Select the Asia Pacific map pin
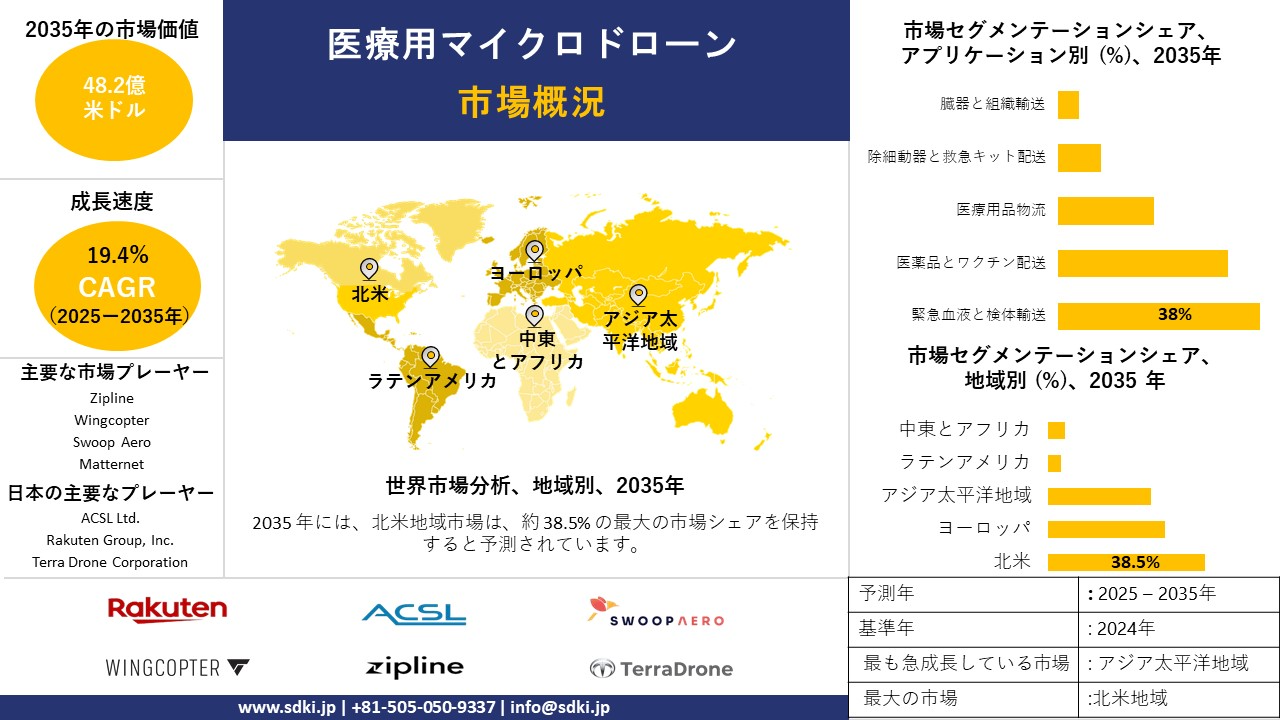The width and height of the screenshot is (1280, 720). click(637, 295)
